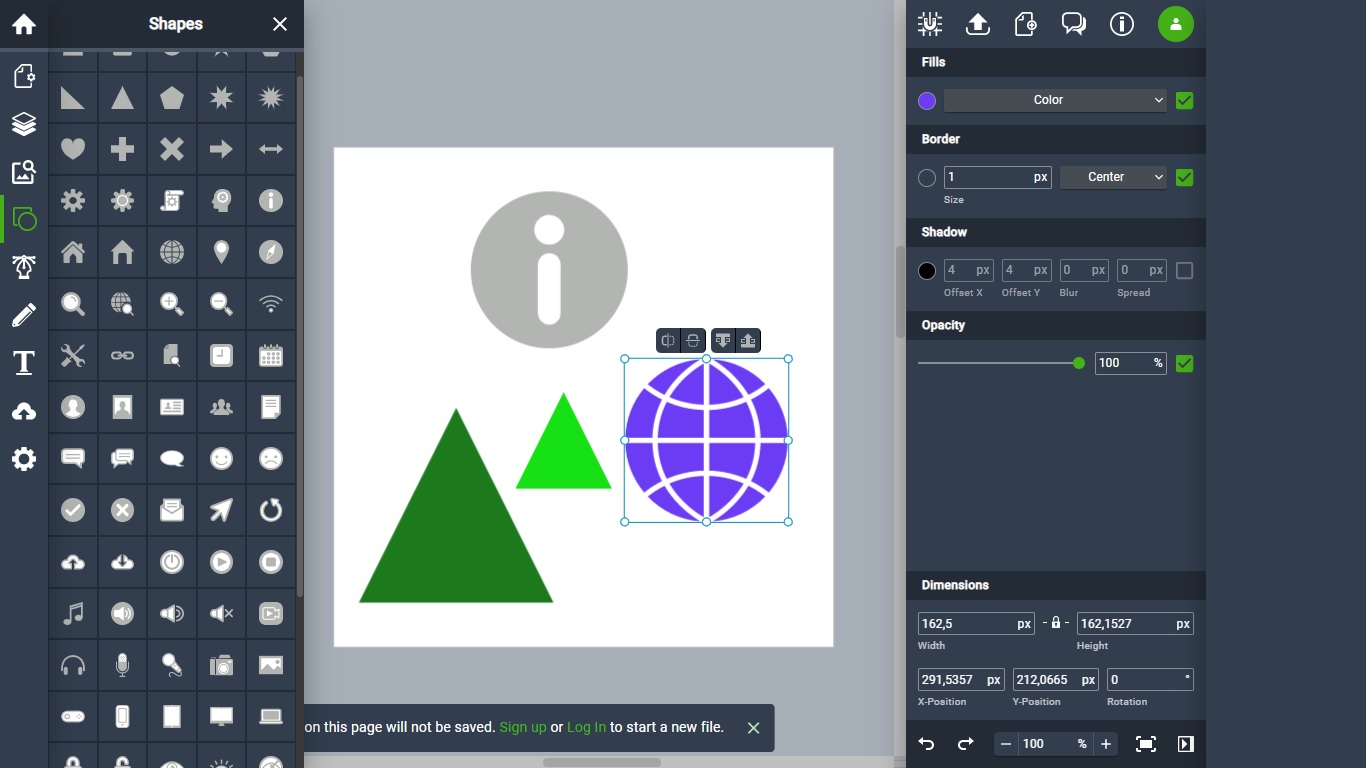The width and height of the screenshot is (1366, 768).
Task: Add the right arrow shape
Action: (x=221, y=149)
